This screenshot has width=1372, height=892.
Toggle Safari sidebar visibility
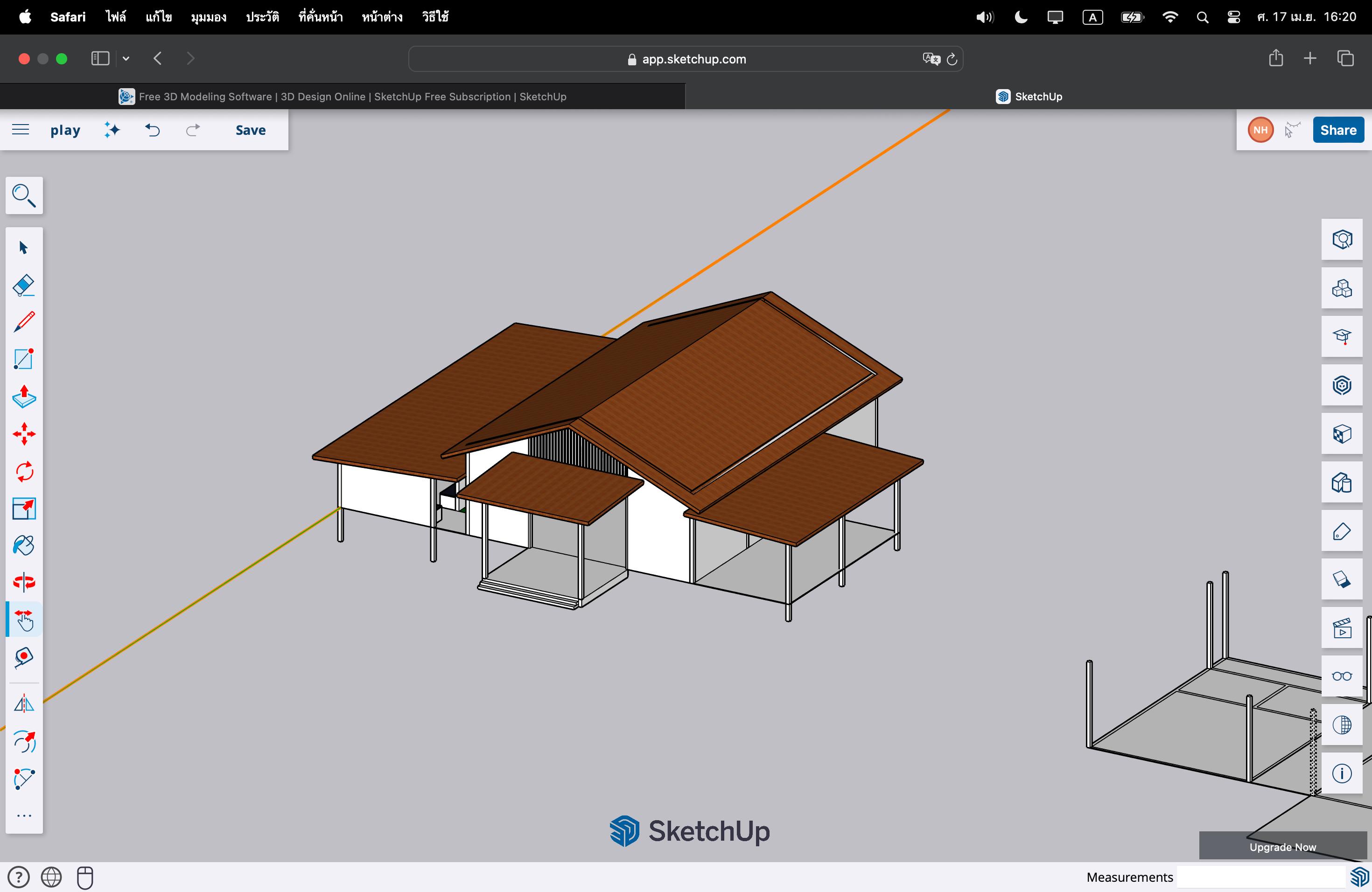tap(100, 58)
